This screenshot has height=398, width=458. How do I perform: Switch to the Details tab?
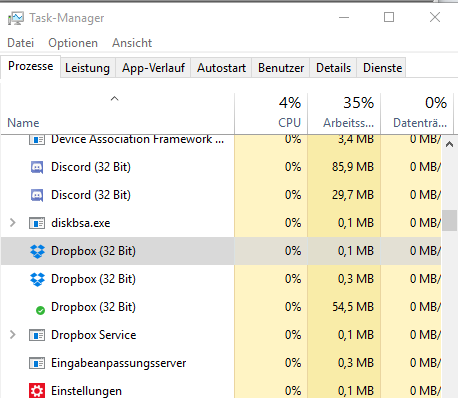(333, 68)
